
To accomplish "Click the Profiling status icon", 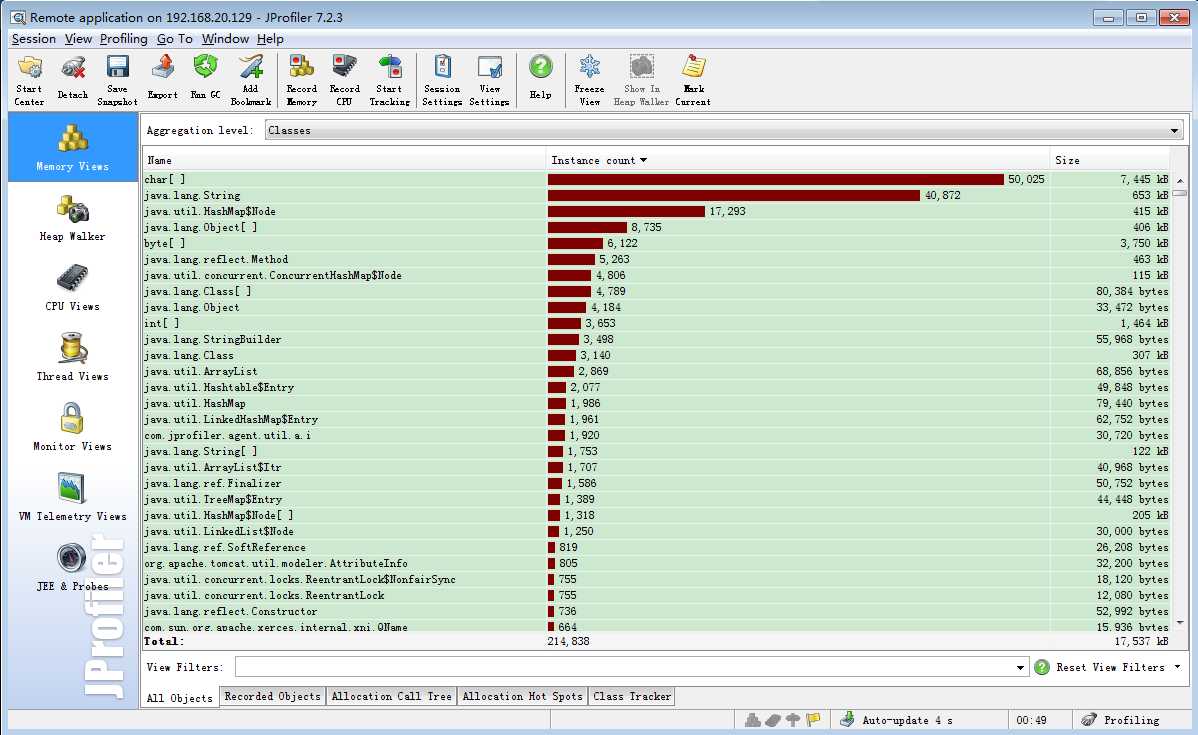I will point(1089,720).
